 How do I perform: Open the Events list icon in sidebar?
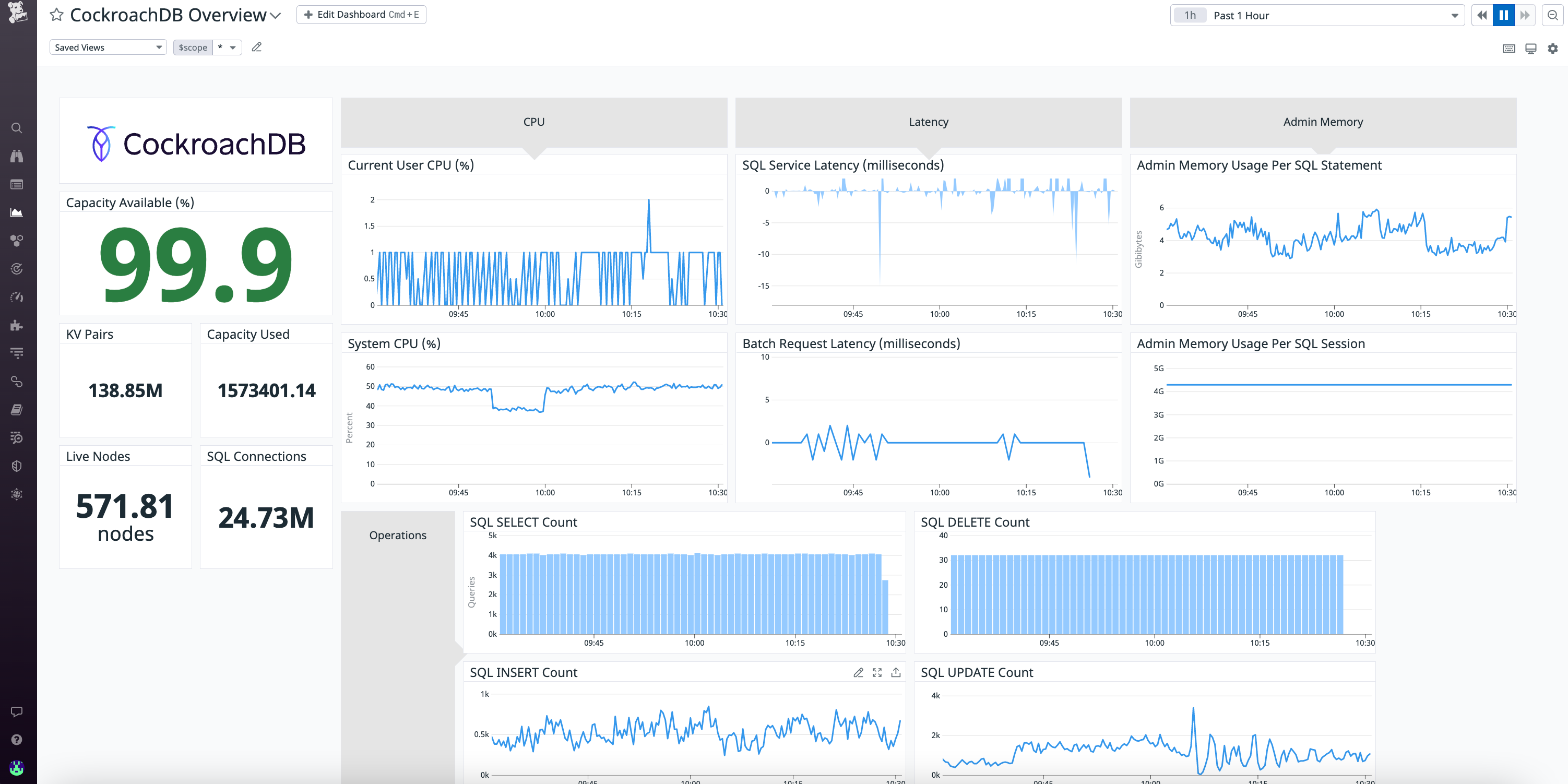click(16, 183)
